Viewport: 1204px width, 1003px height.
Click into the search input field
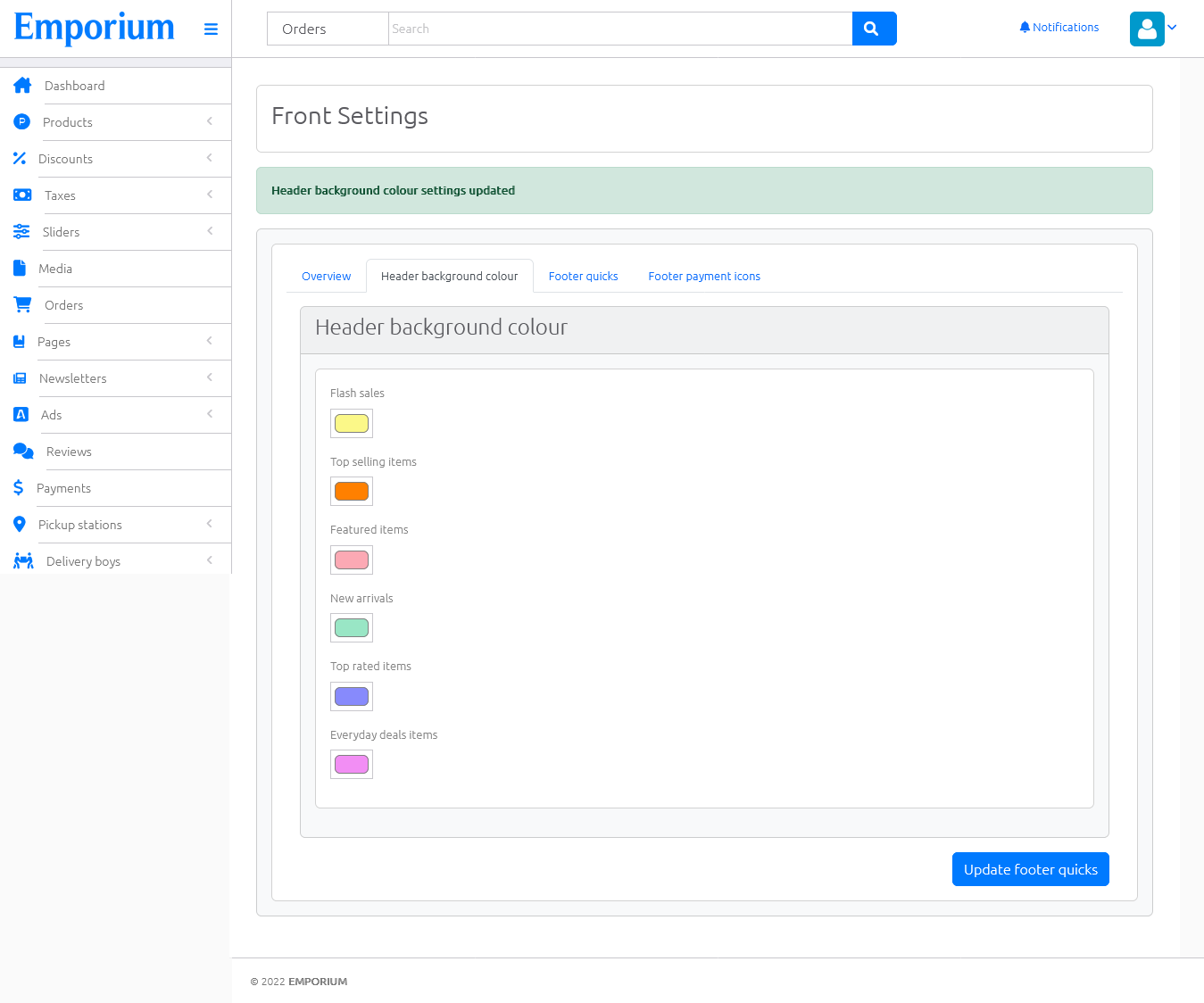click(619, 28)
